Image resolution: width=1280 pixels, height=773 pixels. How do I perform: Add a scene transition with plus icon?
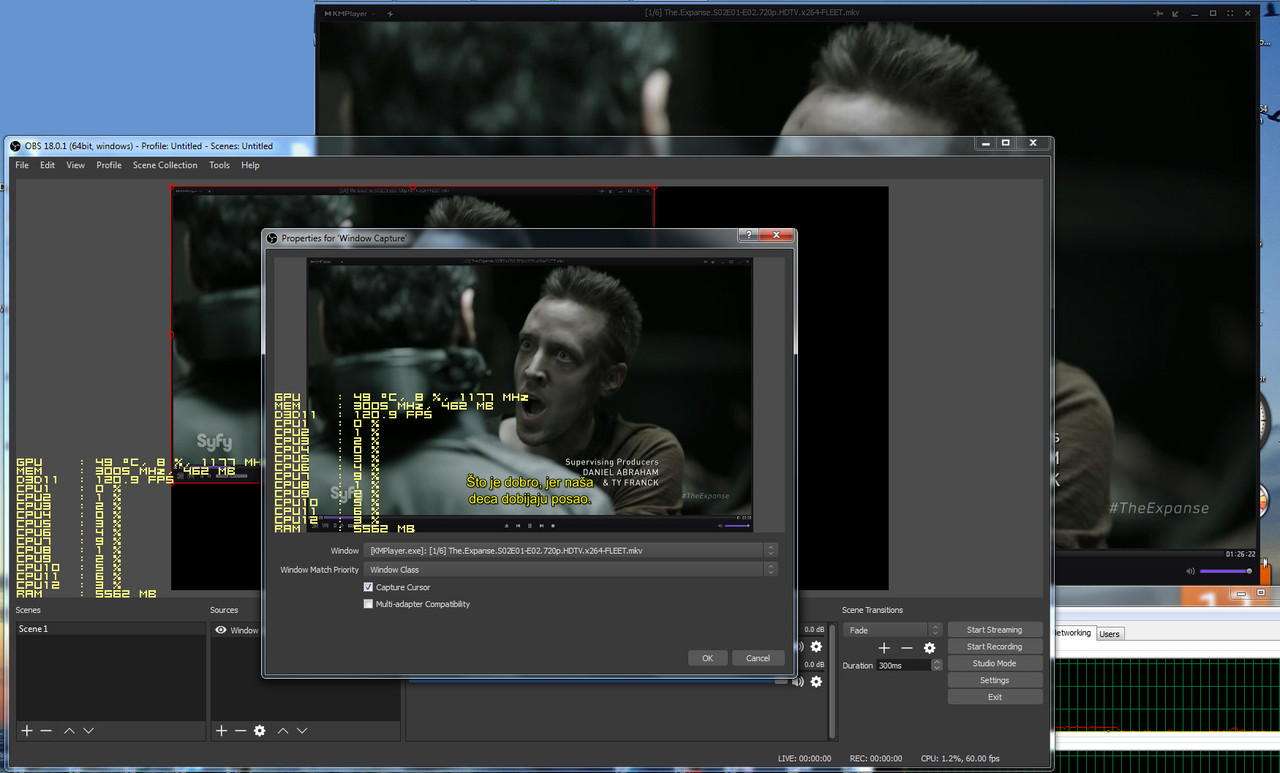coord(884,648)
